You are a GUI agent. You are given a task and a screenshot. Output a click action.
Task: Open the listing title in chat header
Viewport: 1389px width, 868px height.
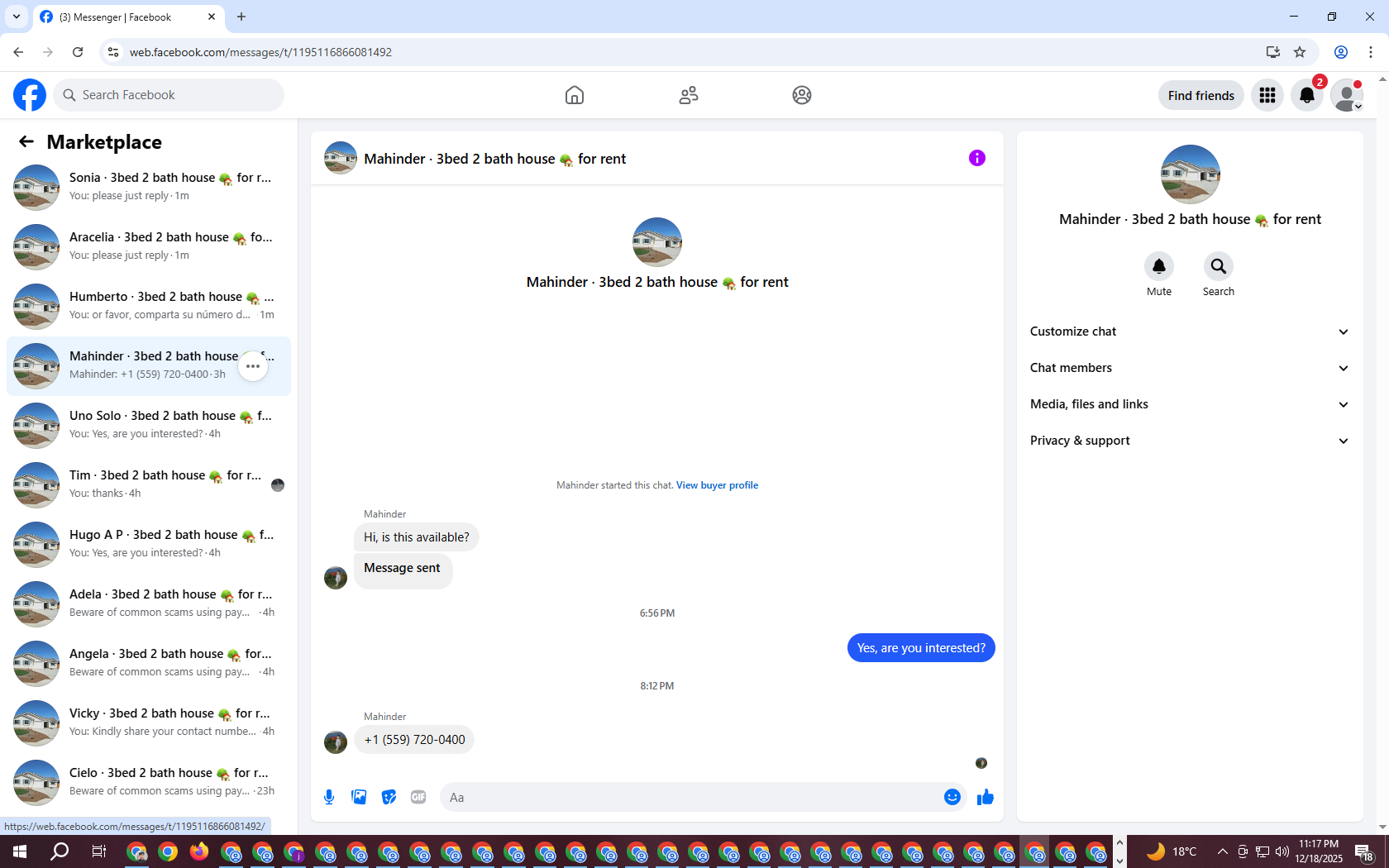tap(495, 159)
